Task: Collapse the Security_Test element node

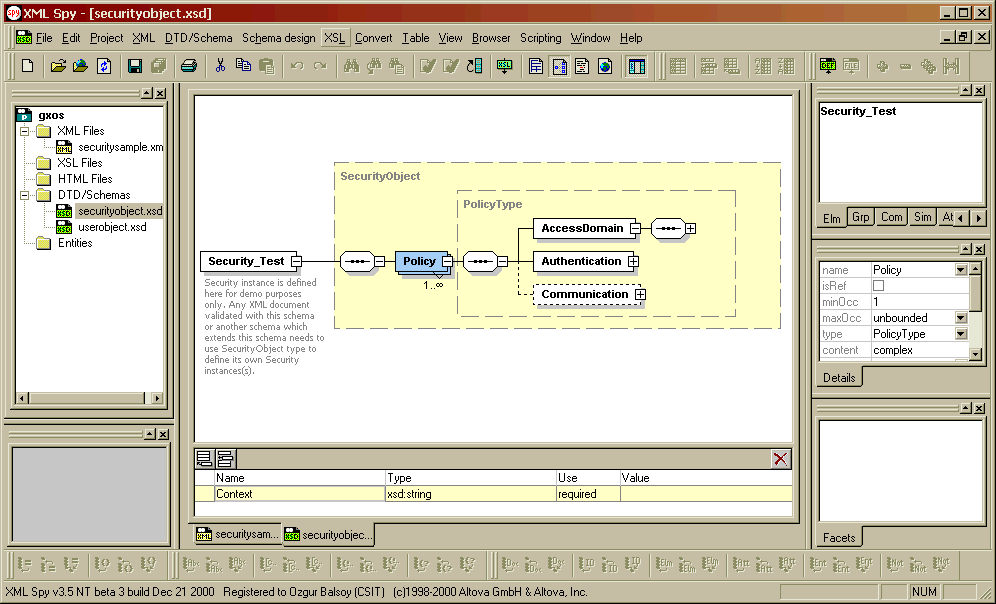Action: [x=296, y=261]
